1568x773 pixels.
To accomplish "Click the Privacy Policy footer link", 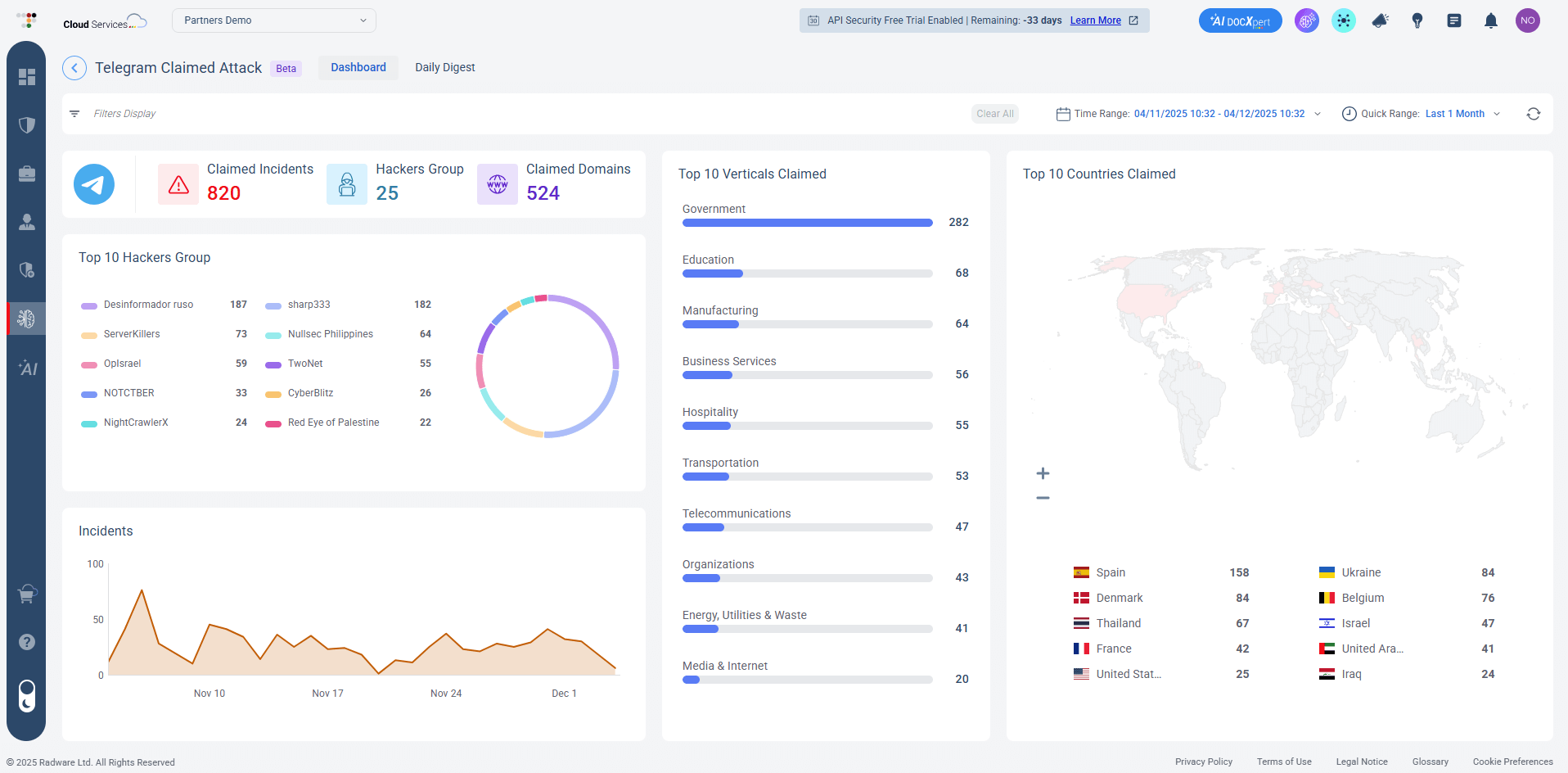I will (x=1204, y=762).
